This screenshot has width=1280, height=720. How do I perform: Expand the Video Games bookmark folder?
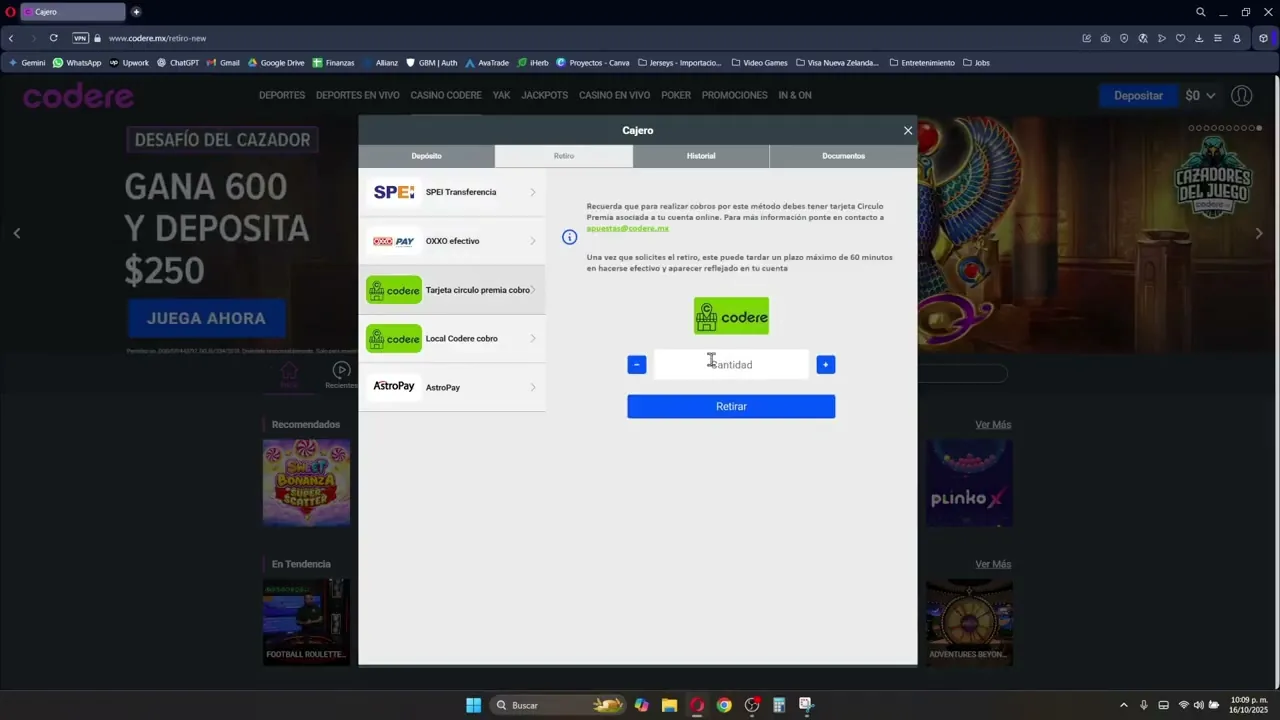click(759, 62)
